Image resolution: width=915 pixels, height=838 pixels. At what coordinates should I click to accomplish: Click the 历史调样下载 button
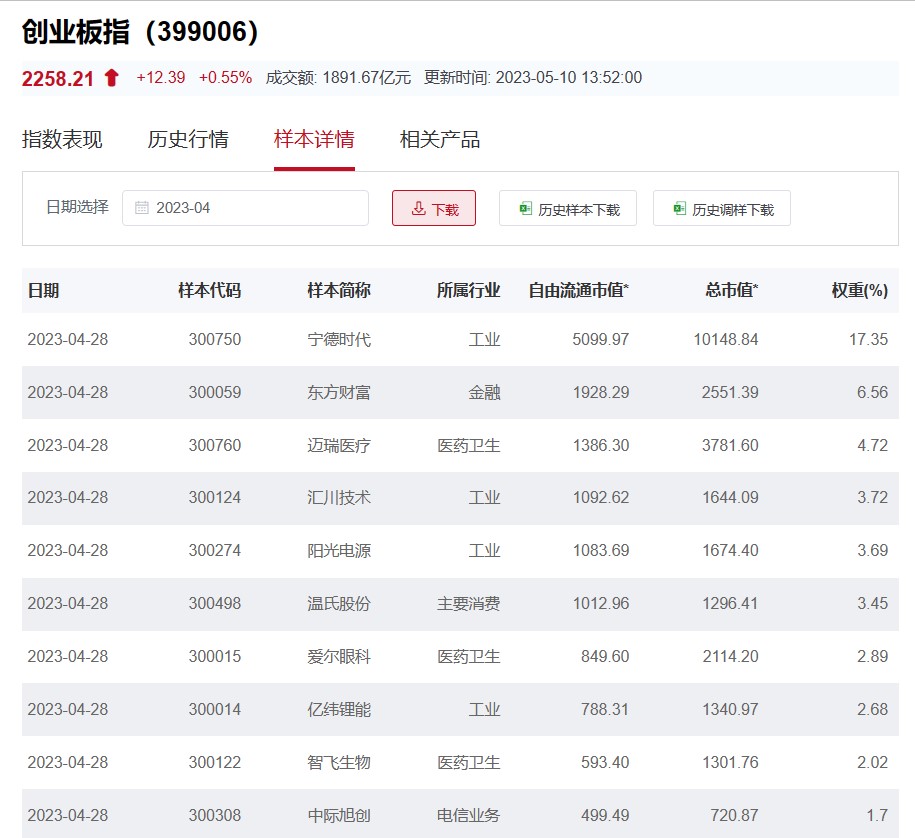(x=721, y=208)
